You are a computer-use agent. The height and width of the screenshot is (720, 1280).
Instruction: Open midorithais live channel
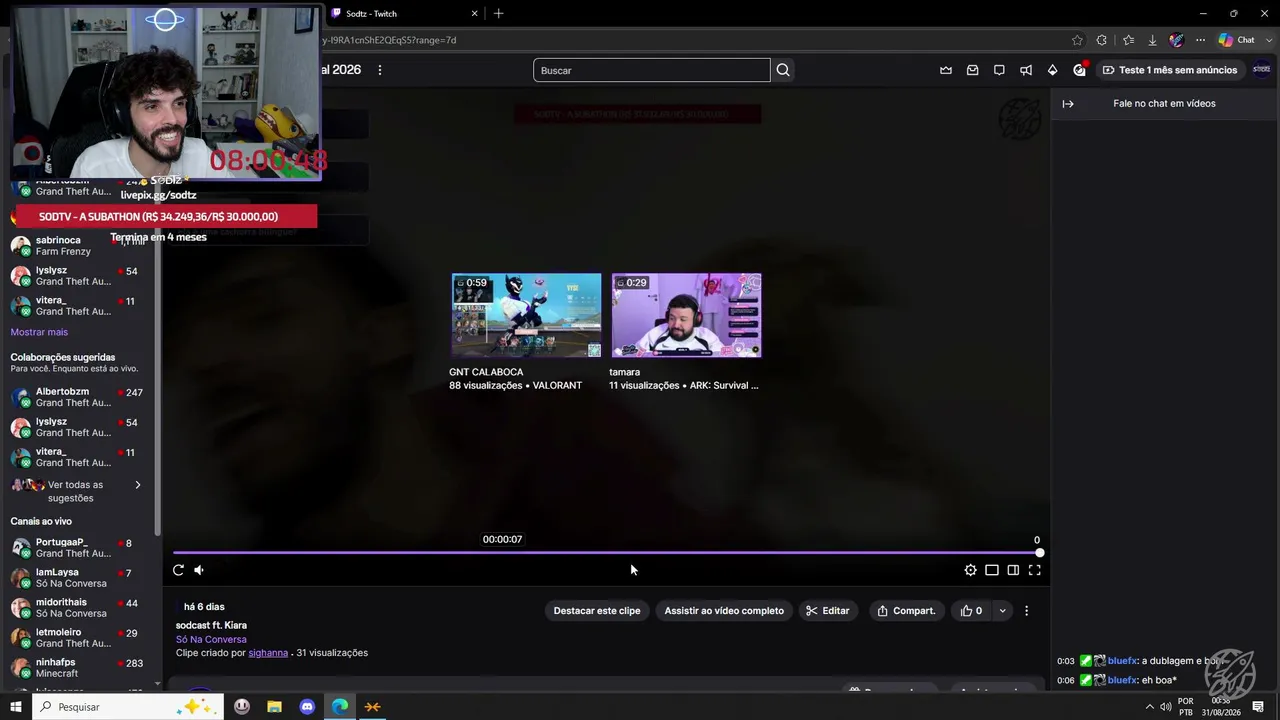[x=80, y=608]
